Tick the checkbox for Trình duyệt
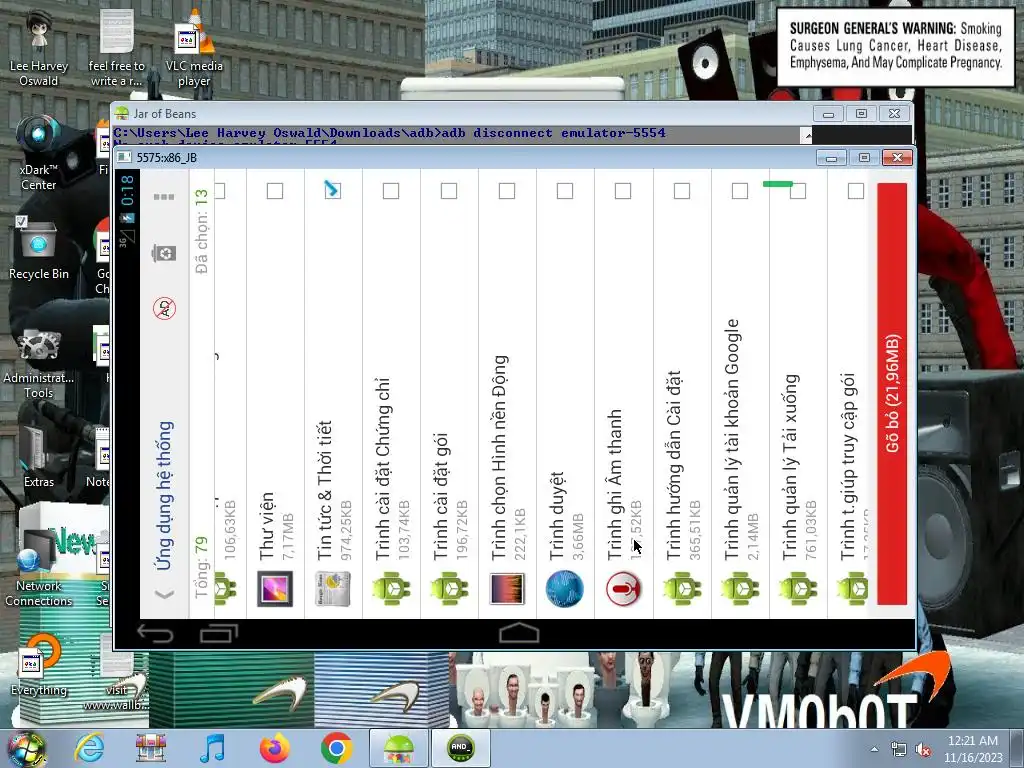This screenshot has width=1024, height=768. [x=565, y=191]
